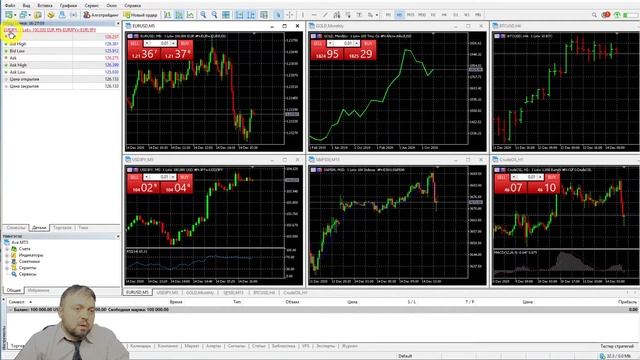Expand the Скрипты node in Navigator
The image size is (640, 360).
pos(7,268)
